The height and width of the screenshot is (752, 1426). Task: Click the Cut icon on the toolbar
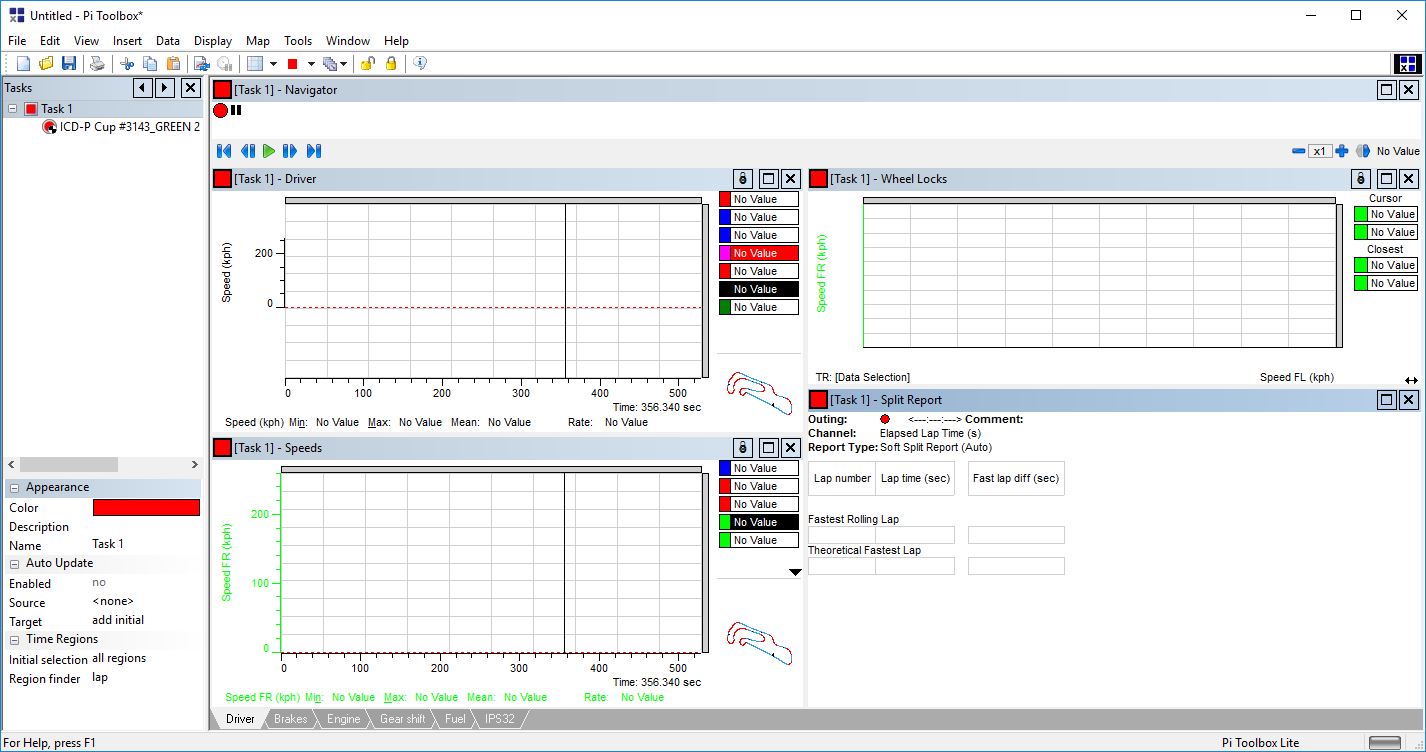click(x=127, y=62)
